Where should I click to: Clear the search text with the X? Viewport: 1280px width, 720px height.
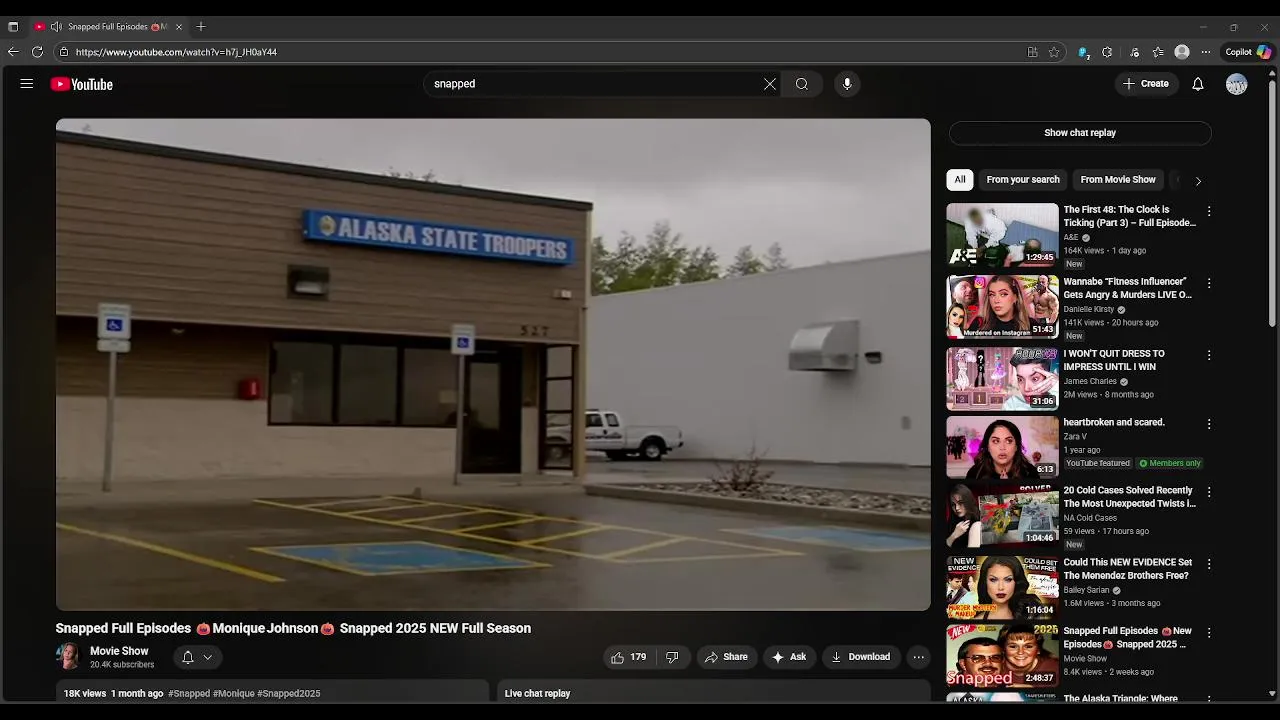tap(770, 84)
